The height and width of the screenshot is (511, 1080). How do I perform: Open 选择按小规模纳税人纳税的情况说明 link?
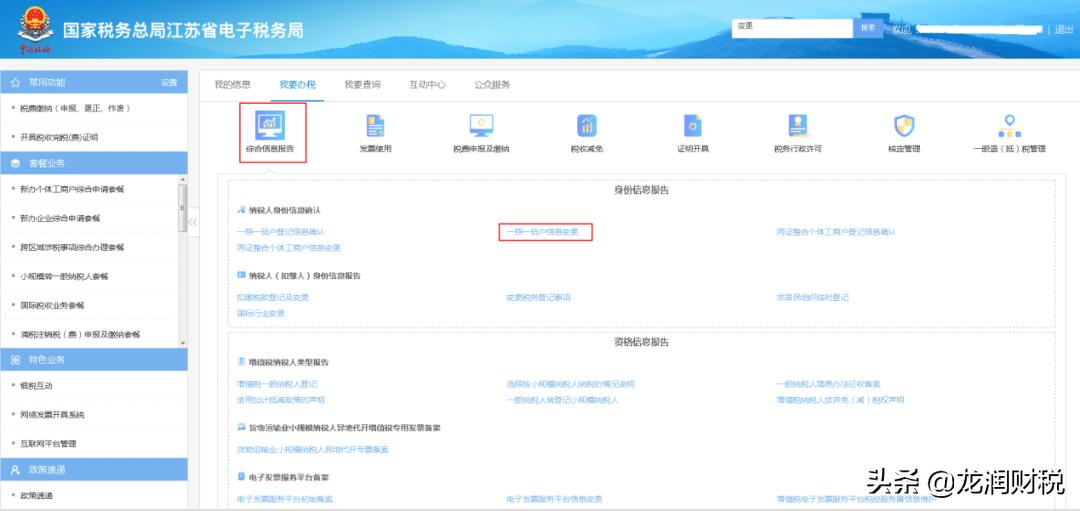click(570, 384)
